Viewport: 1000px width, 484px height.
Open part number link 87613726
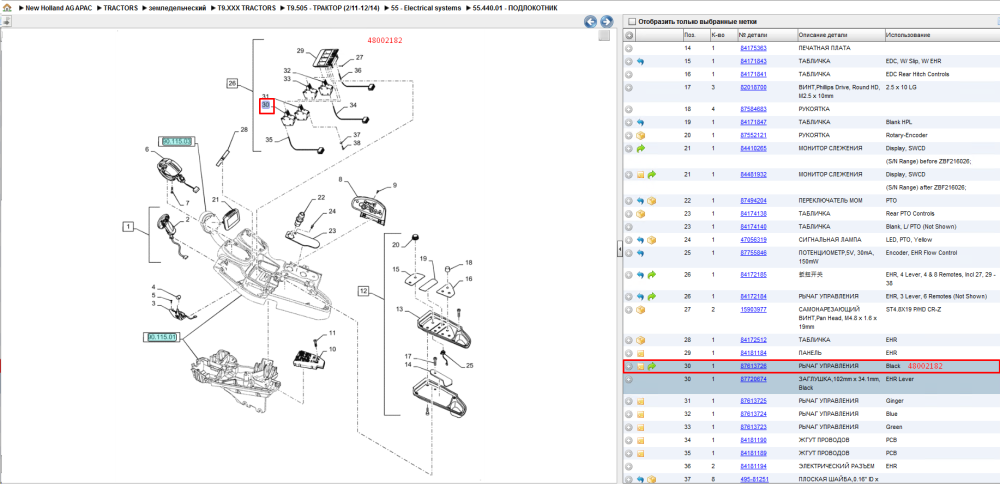coord(753,366)
